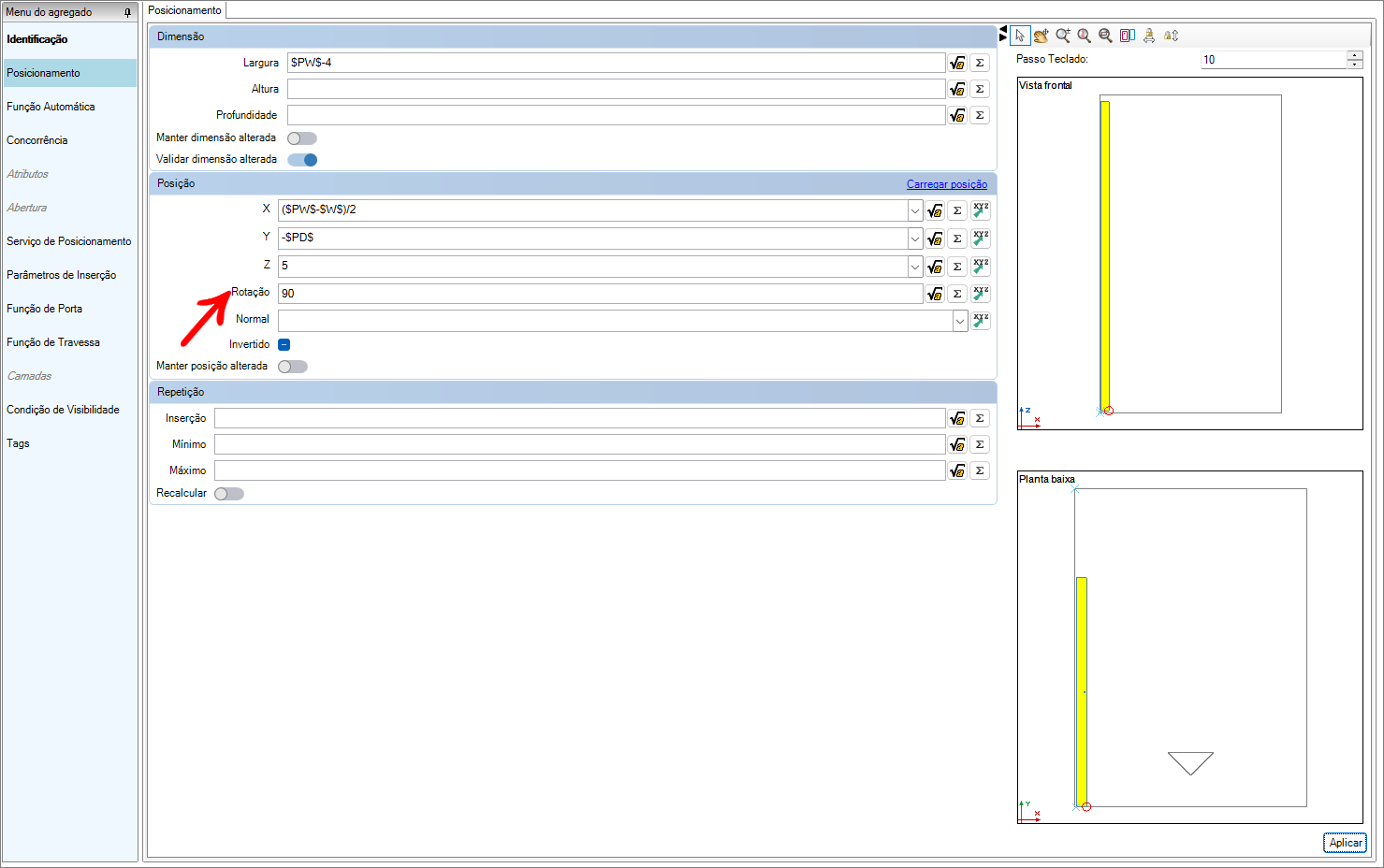Toggle Manter dimensão alterada switch

pos(302,138)
